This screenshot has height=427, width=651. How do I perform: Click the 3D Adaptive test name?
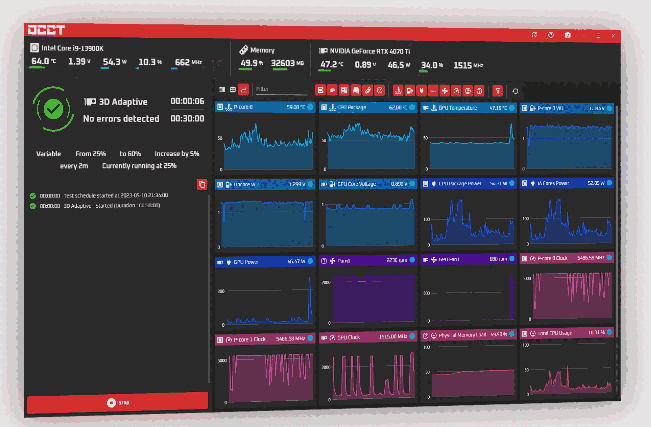tap(123, 102)
